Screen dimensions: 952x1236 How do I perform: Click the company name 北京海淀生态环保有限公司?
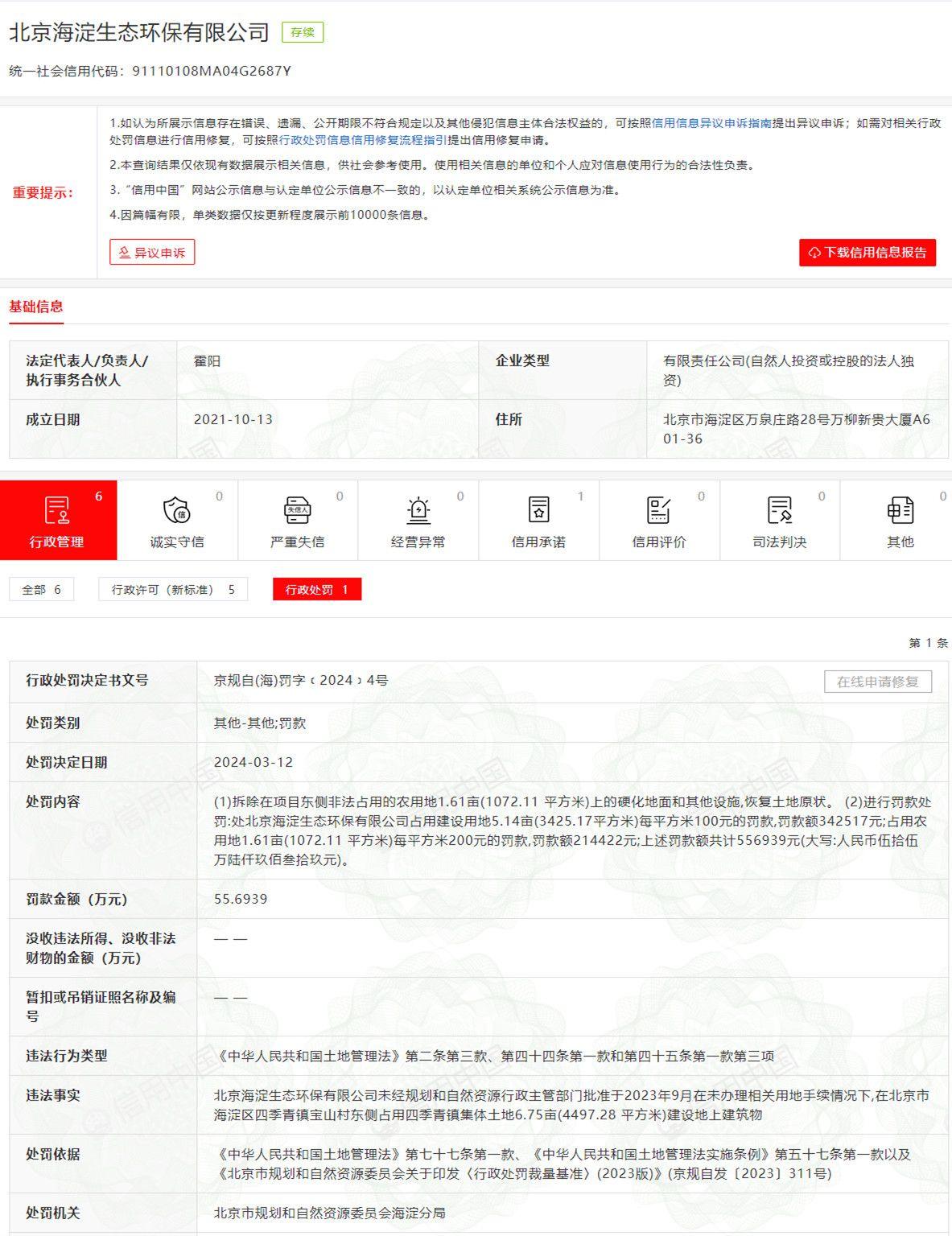point(139,32)
